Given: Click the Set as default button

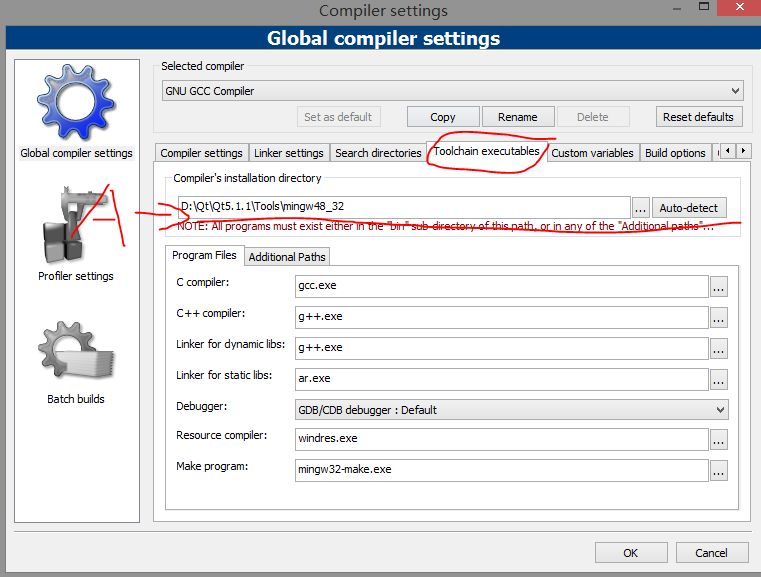Looking at the screenshot, I should click(x=338, y=117).
